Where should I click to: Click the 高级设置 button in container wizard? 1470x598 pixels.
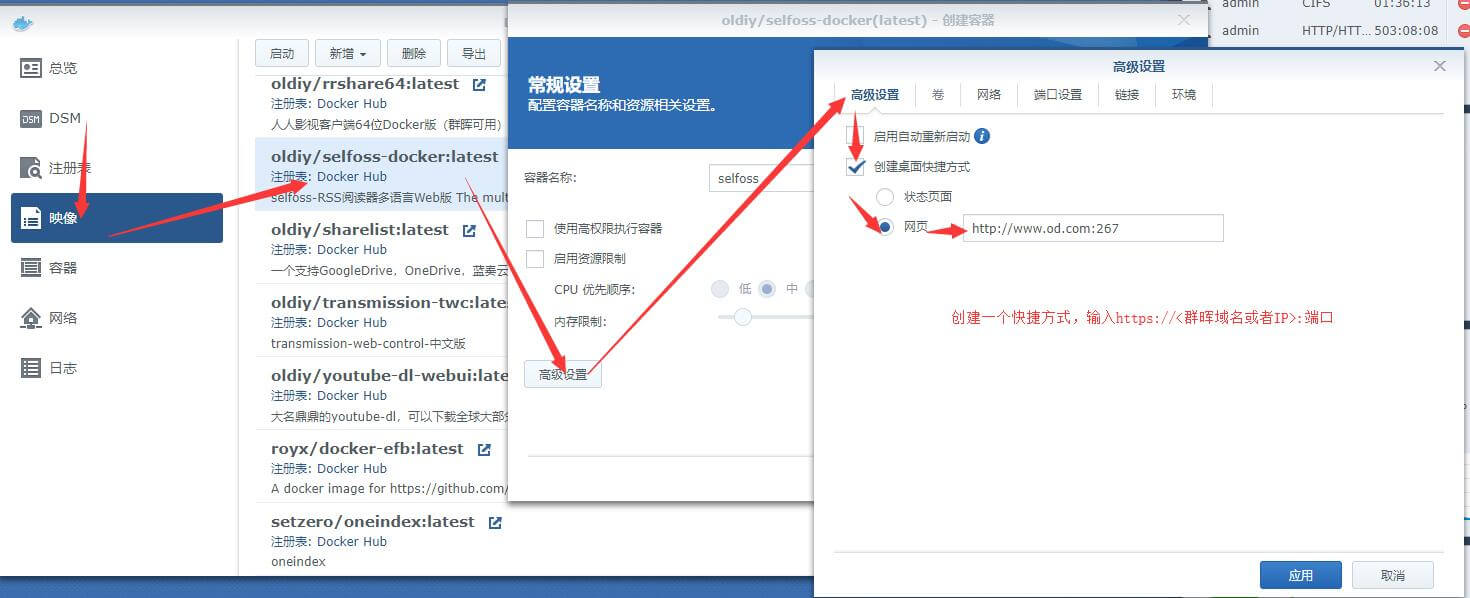pos(563,375)
